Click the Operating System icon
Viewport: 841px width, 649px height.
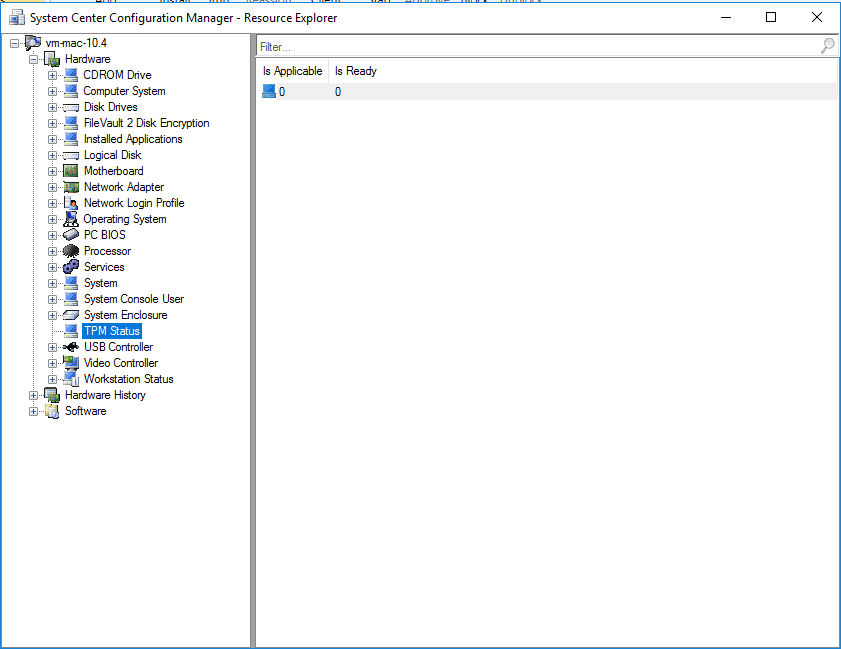pos(71,219)
